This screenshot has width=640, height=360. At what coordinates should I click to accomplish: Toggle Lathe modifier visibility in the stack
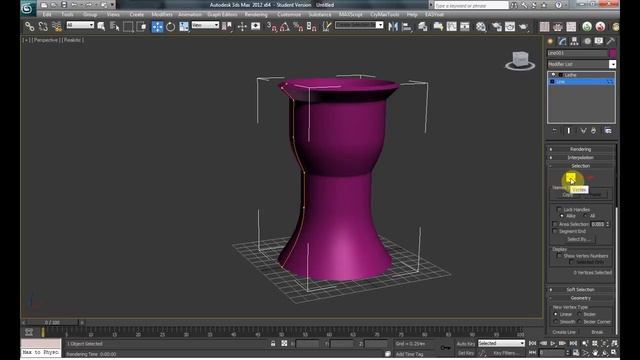coord(553,75)
